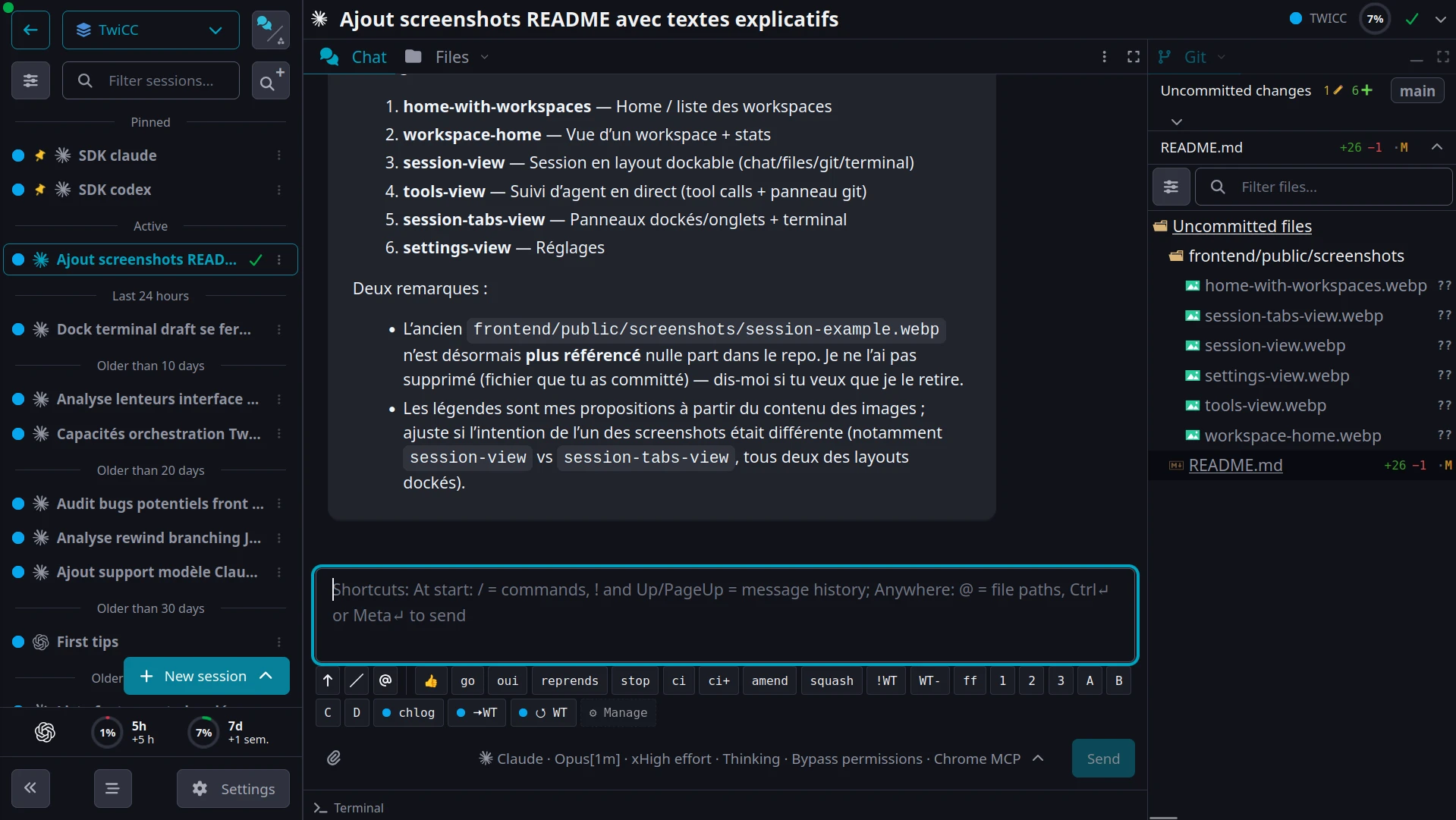Click the slash commands shortcut button
The width and height of the screenshot is (1456, 820).
[x=357, y=680]
